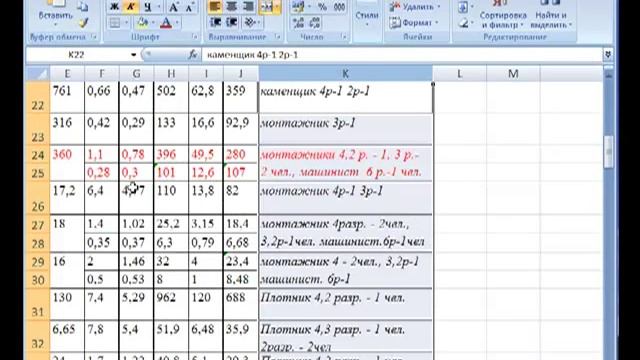The image size is (640, 360).
Task: Select the row 24 header
Action: pos(38,155)
